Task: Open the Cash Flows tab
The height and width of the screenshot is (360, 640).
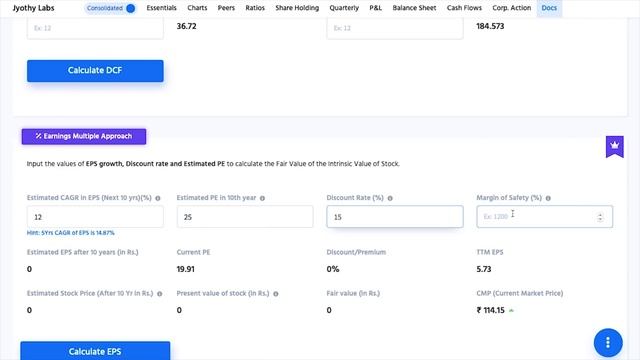Action: [464, 8]
